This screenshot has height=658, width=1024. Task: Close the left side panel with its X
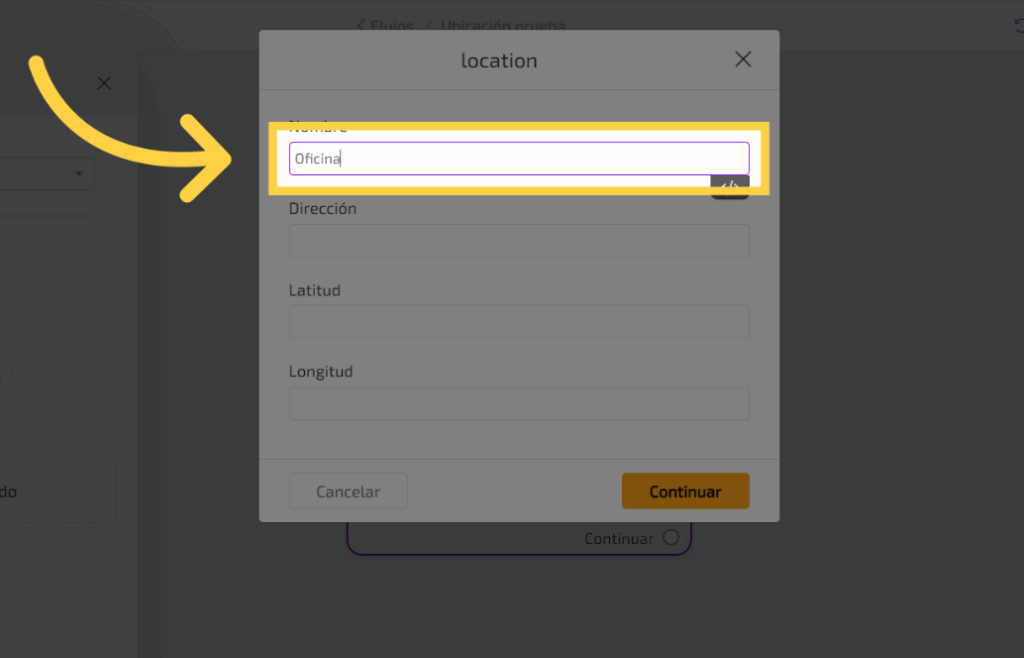104,84
